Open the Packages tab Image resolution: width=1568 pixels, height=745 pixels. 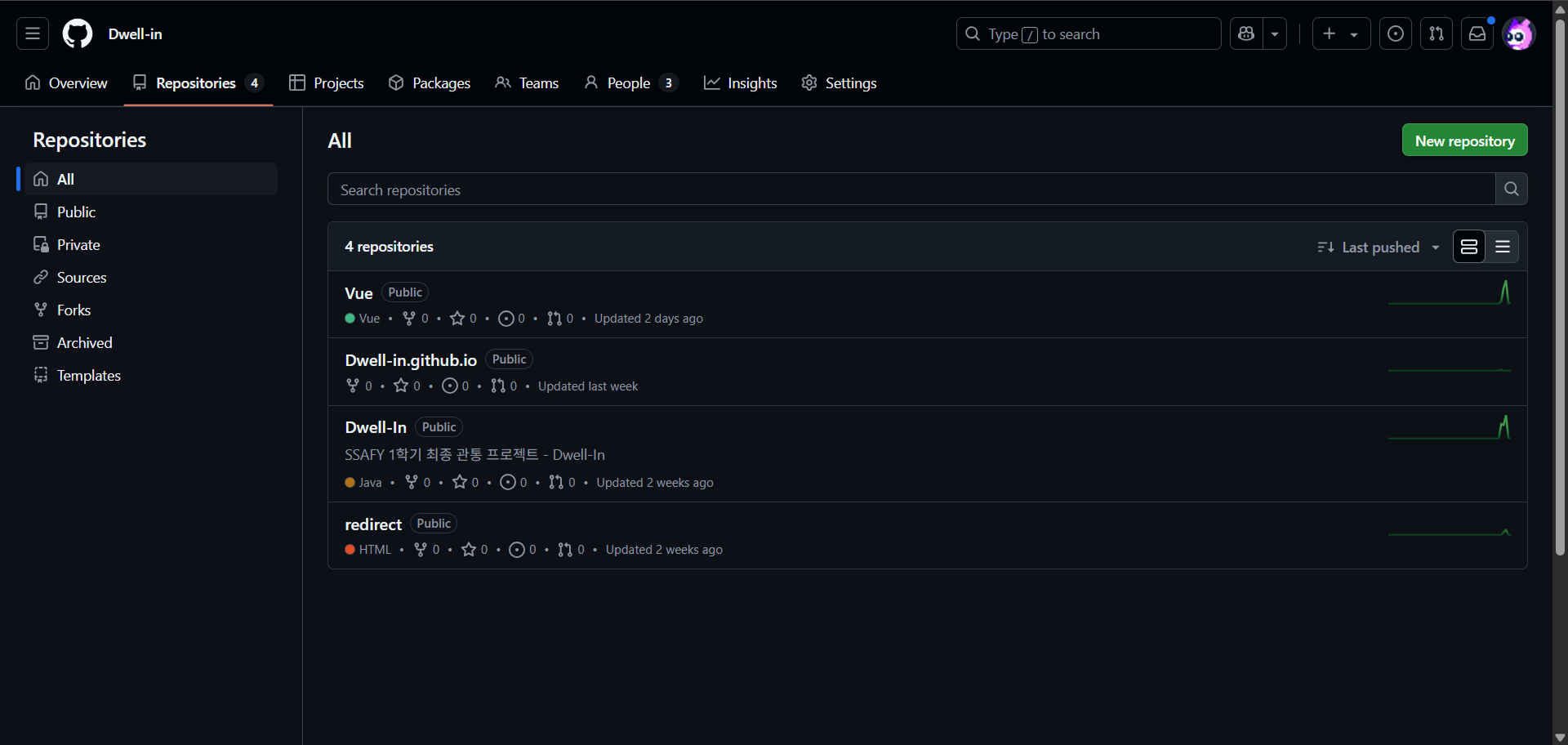click(430, 83)
